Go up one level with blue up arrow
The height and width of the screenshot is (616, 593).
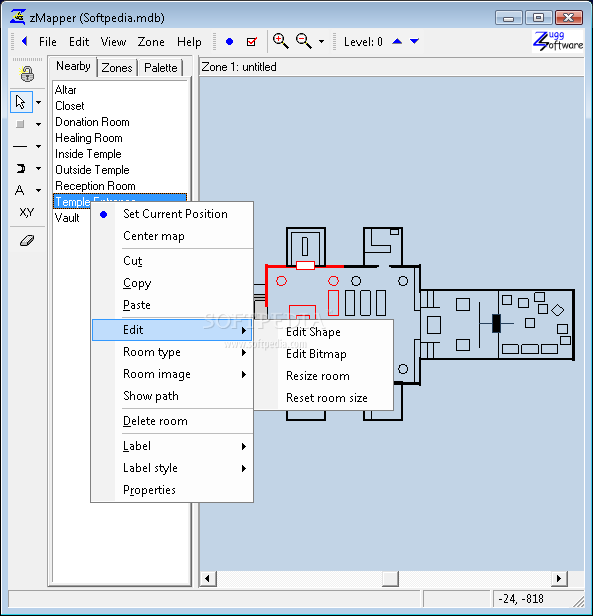click(x=397, y=41)
